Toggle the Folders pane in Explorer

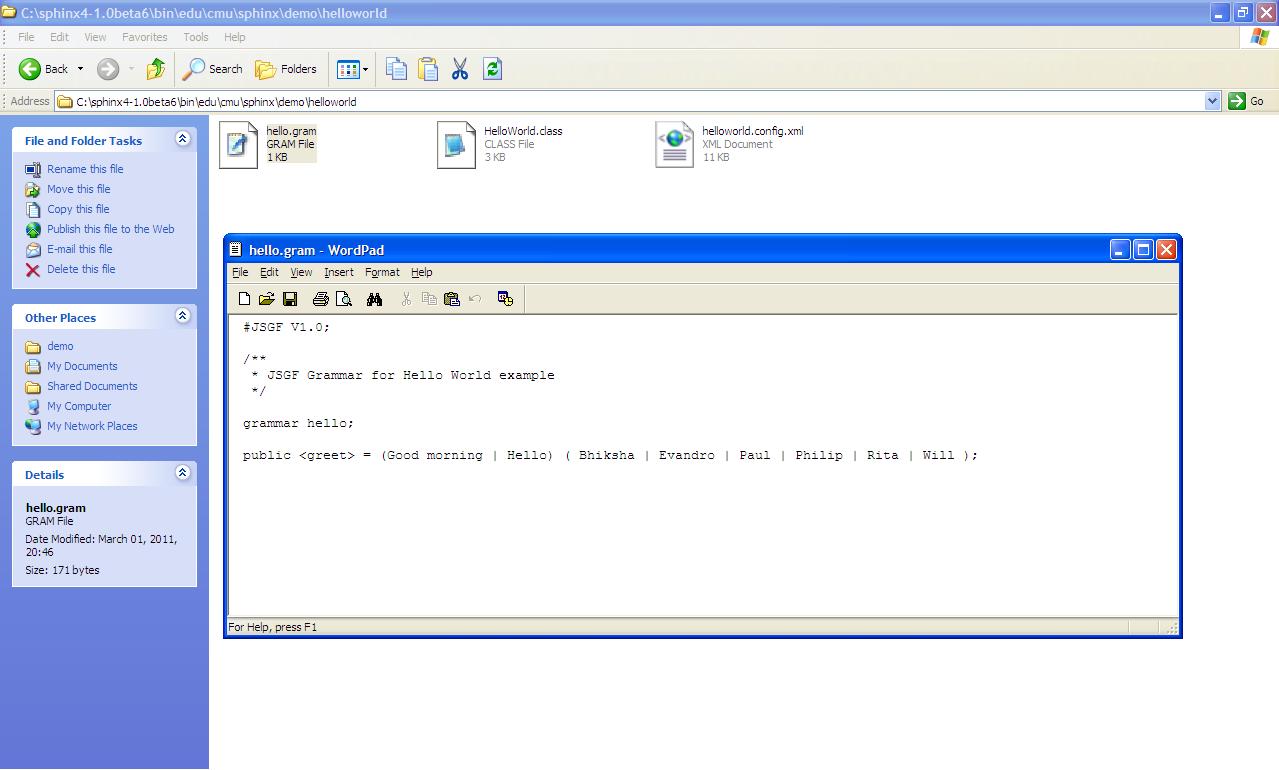click(x=286, y=69)
